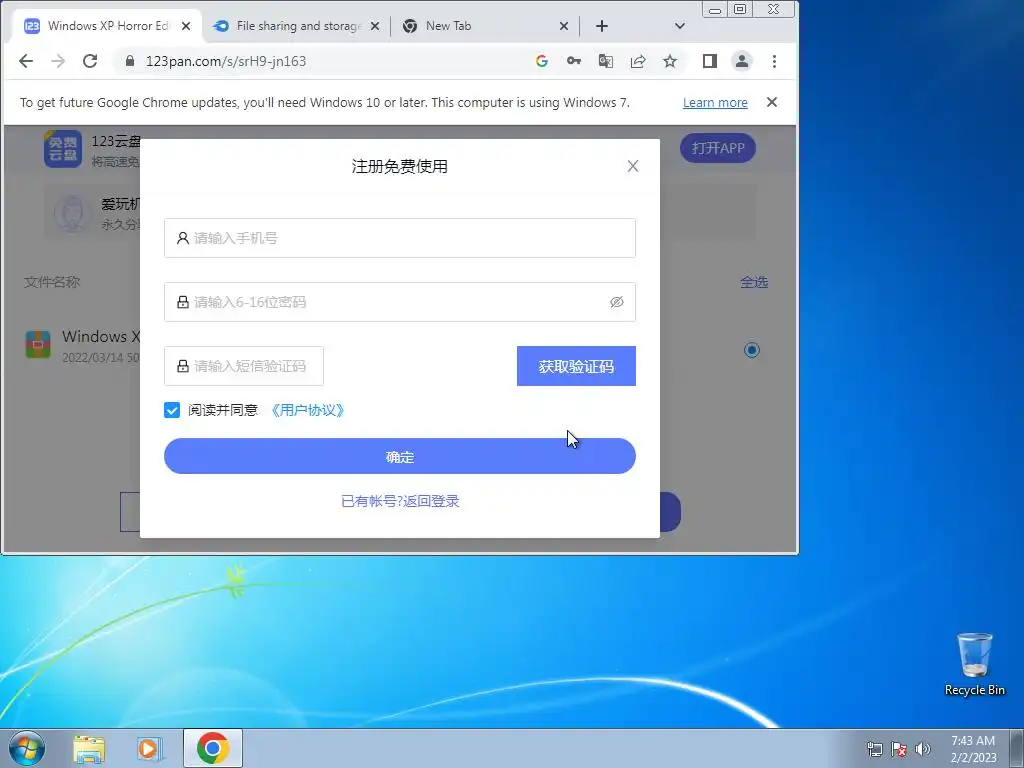Open the Google icon in address bar

tap(541, 61)
